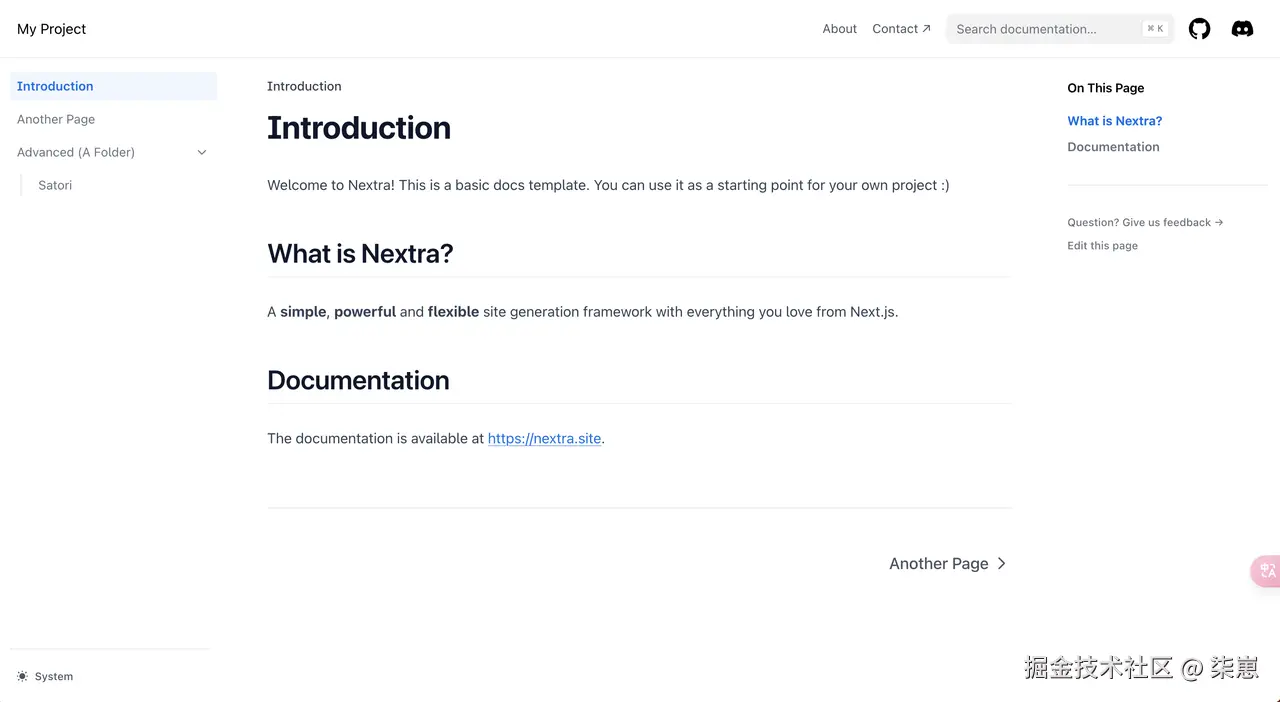This screenshot has height=702, width=1280.
Task: Select Another Page in the sidebar
Action: point(56,119)
